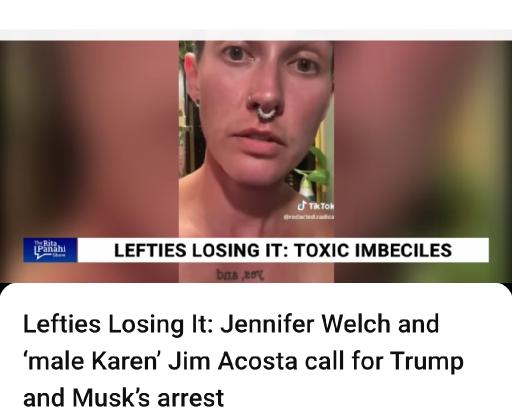Click The Rita Panahi Show logo
This screenshot has width=512, height=420.
point(50,250)
